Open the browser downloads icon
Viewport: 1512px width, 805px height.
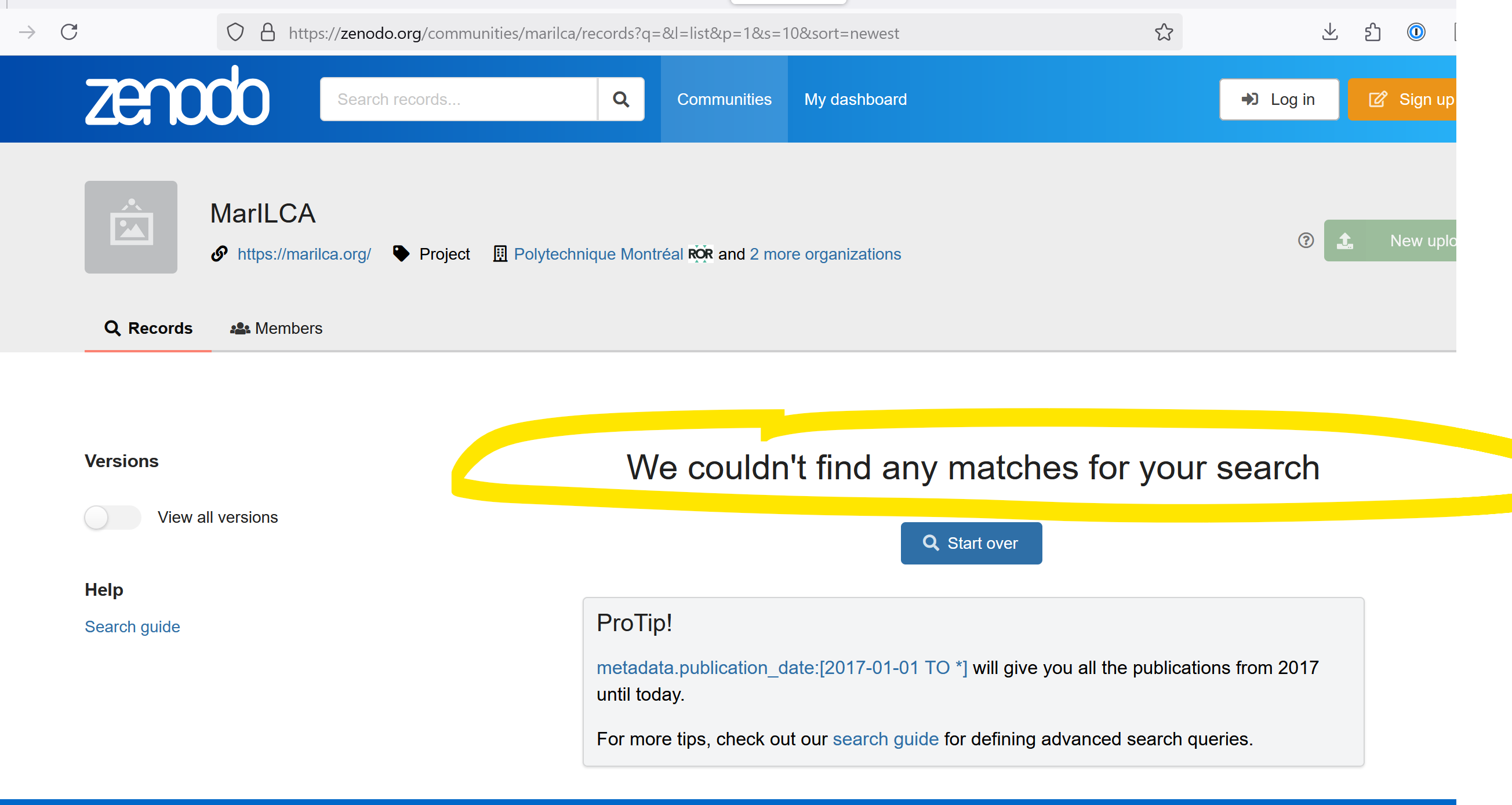click(1330, 32)
